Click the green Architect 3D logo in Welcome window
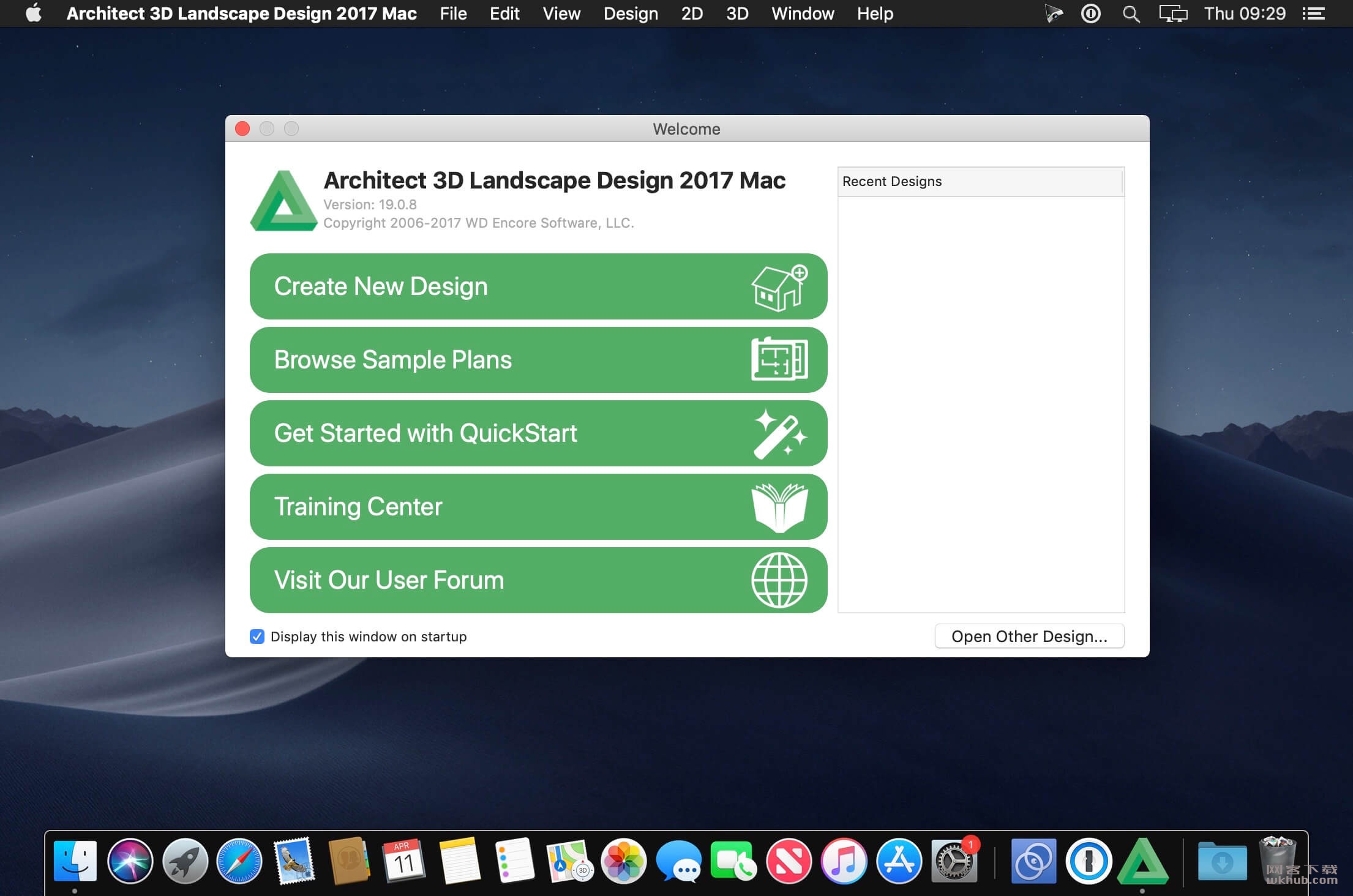The height and width of the screenshot is (896, 1353). tap(283, 201)
